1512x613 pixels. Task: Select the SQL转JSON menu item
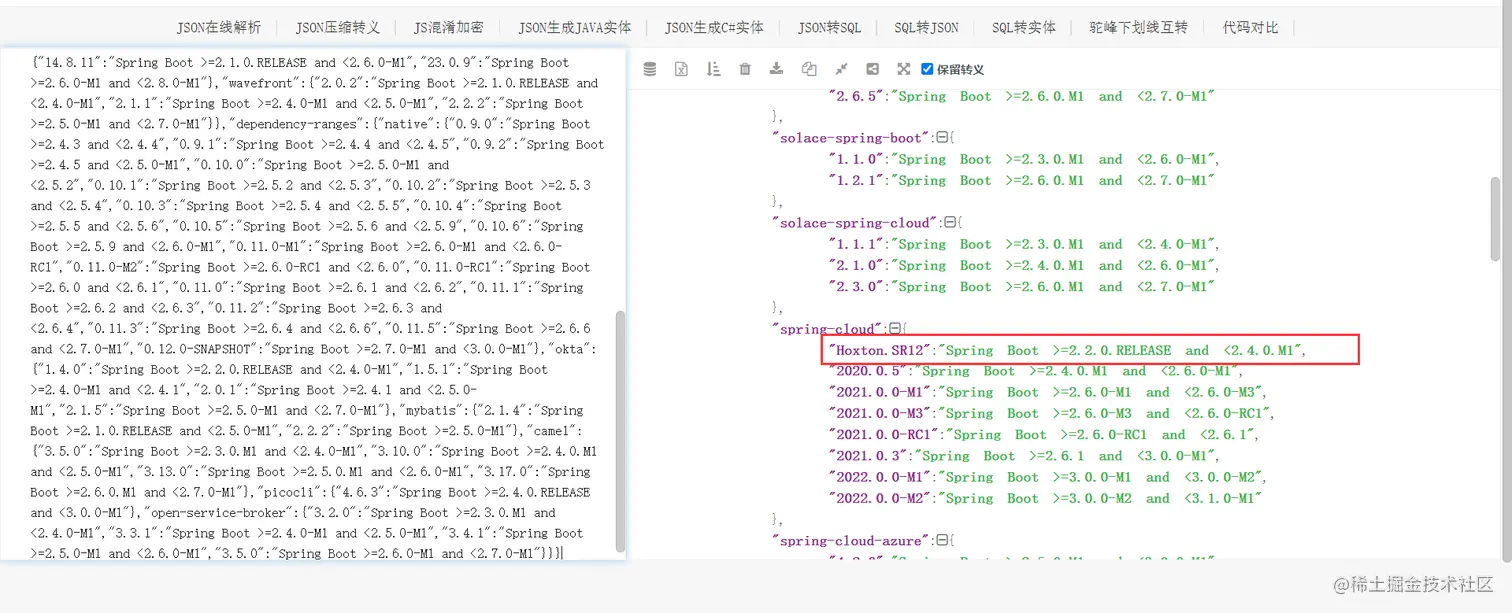click(x=926, y=27)
